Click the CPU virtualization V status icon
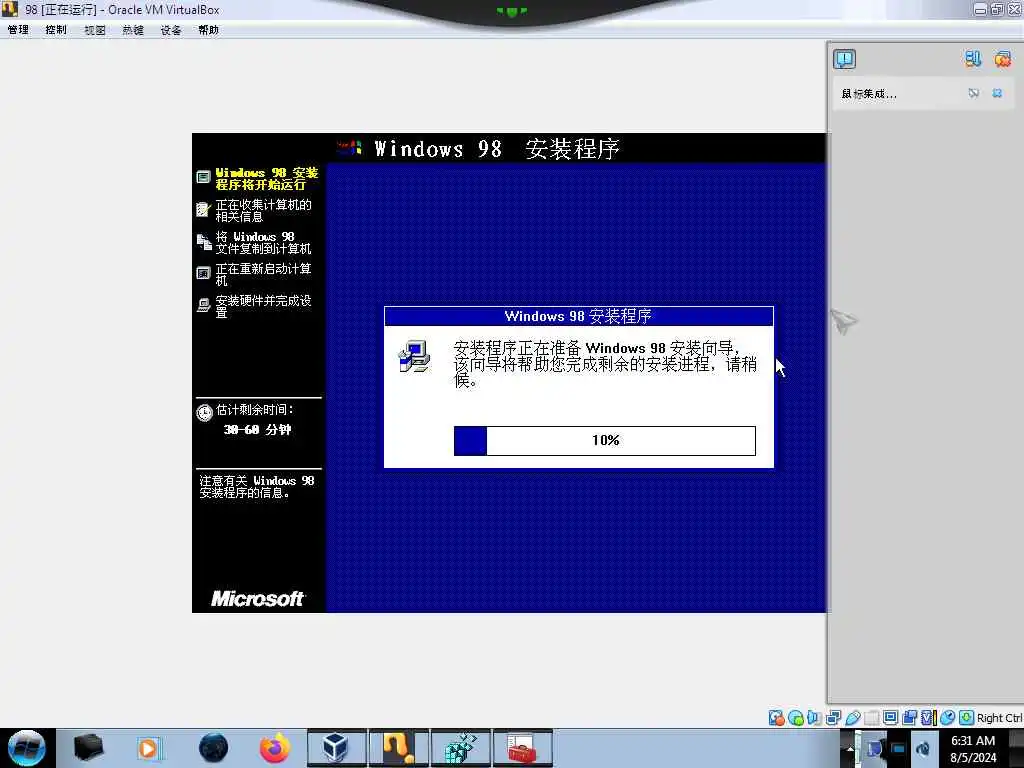The width and height of the screenshot is (1024, 768). pos(928,718)
